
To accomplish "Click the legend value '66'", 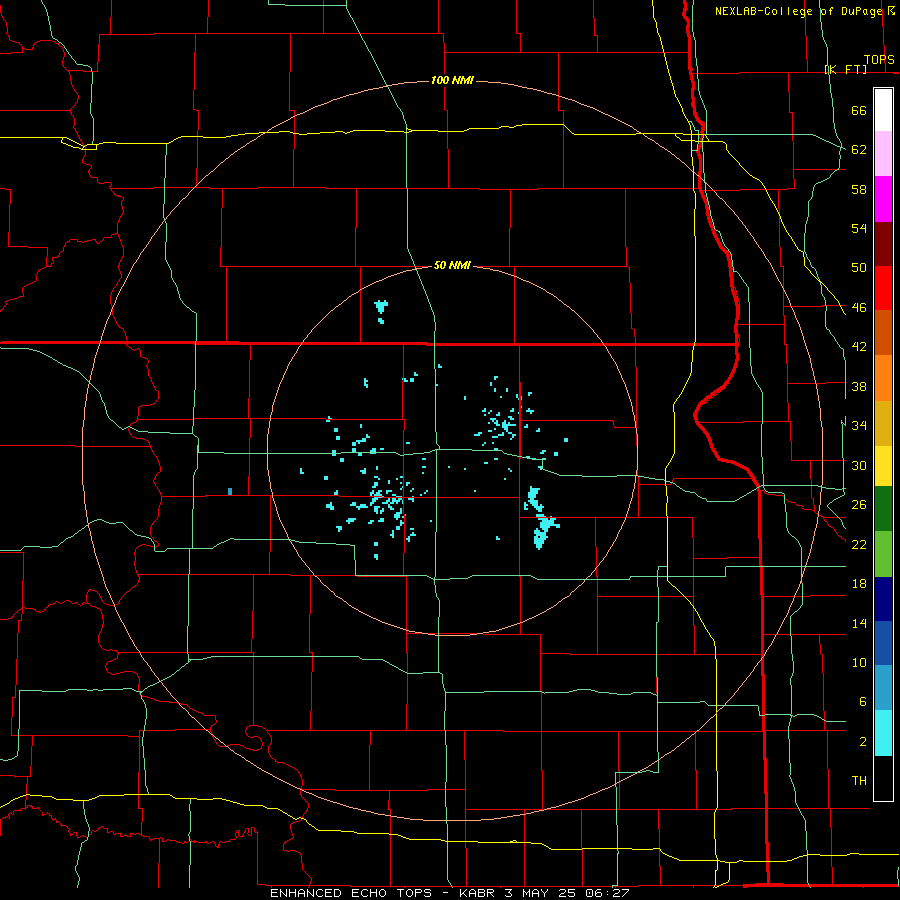I will point(859,111).
